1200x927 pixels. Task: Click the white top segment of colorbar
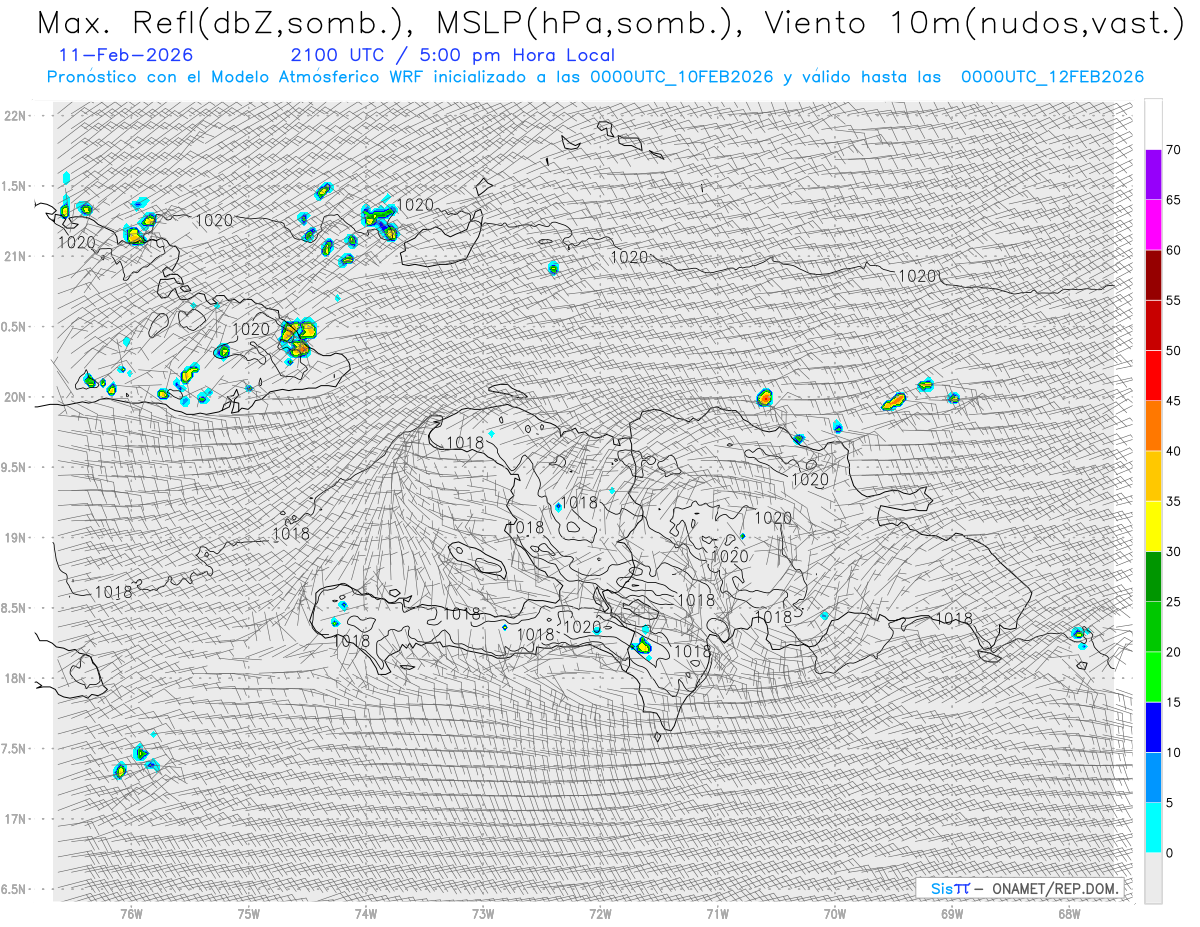pyautogui.click(x=1153, y=124)
